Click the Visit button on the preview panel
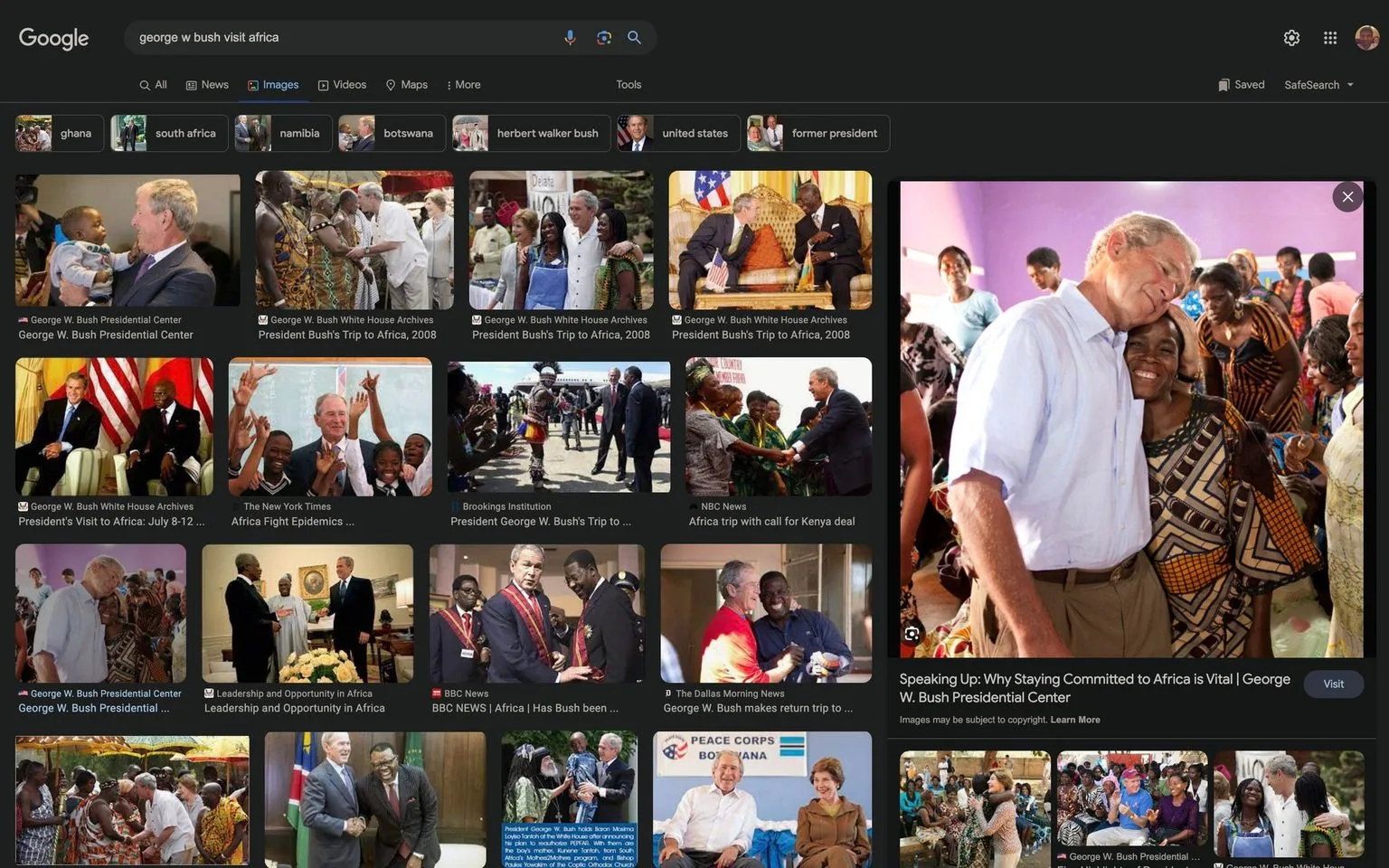This screenshot has height=868, width=1389. (1333, 684)
